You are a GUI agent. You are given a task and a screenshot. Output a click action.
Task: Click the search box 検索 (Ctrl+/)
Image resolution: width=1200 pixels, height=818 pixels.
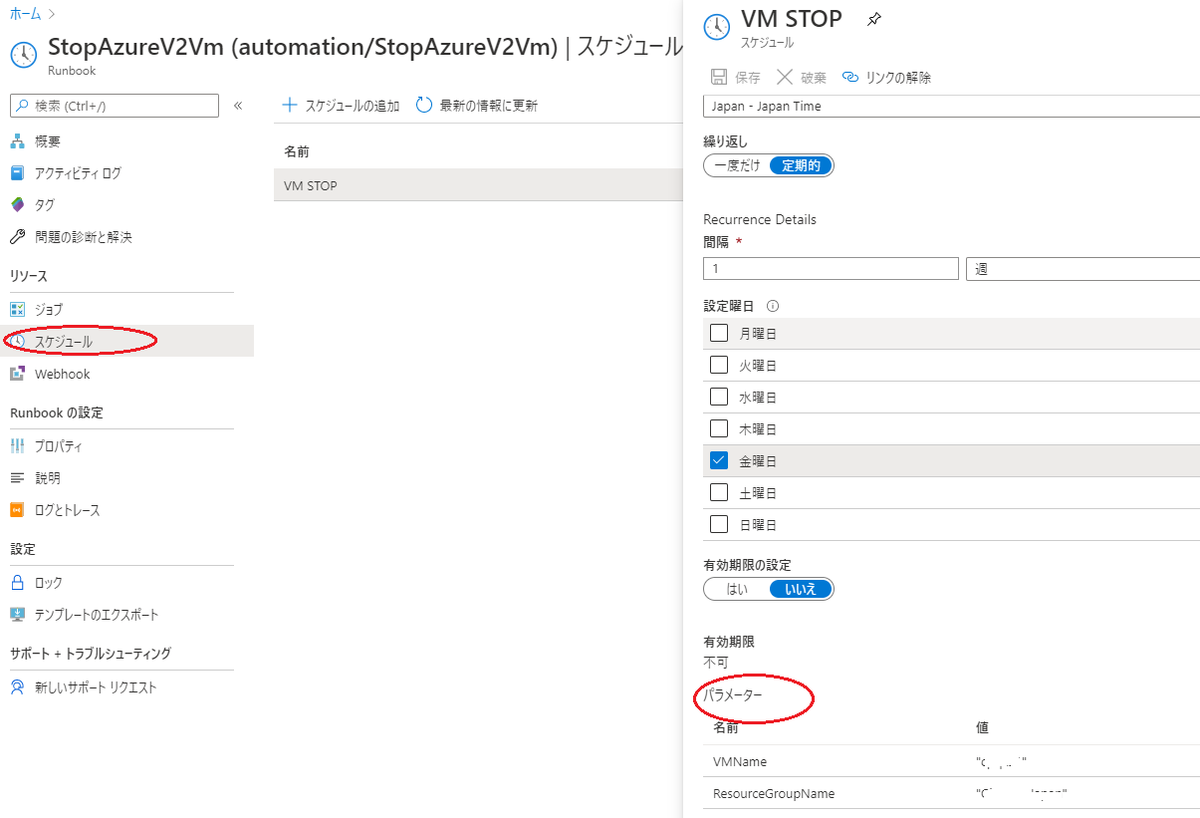click(x=114, y=105)
